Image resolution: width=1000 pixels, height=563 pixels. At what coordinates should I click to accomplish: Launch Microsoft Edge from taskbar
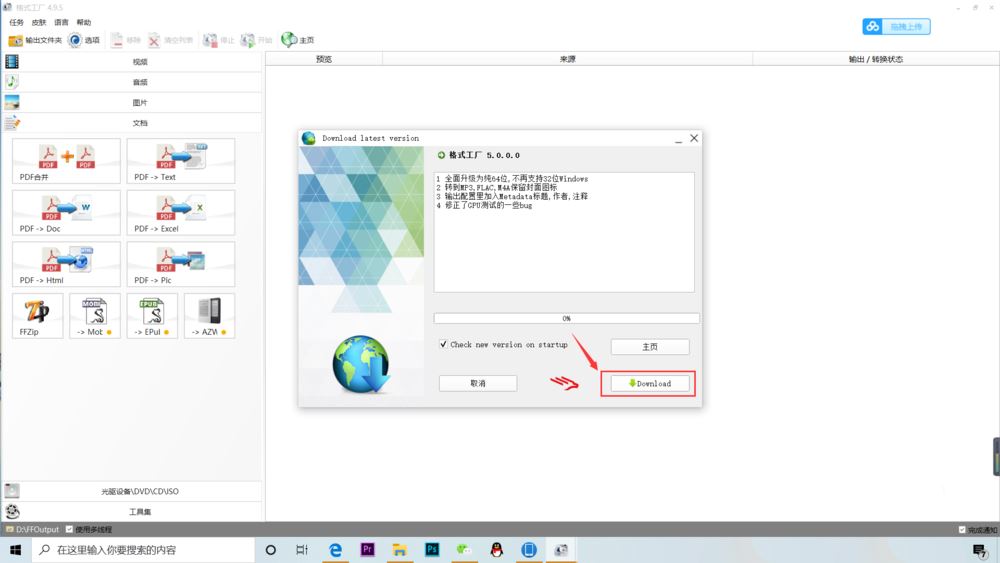(335, 550)
